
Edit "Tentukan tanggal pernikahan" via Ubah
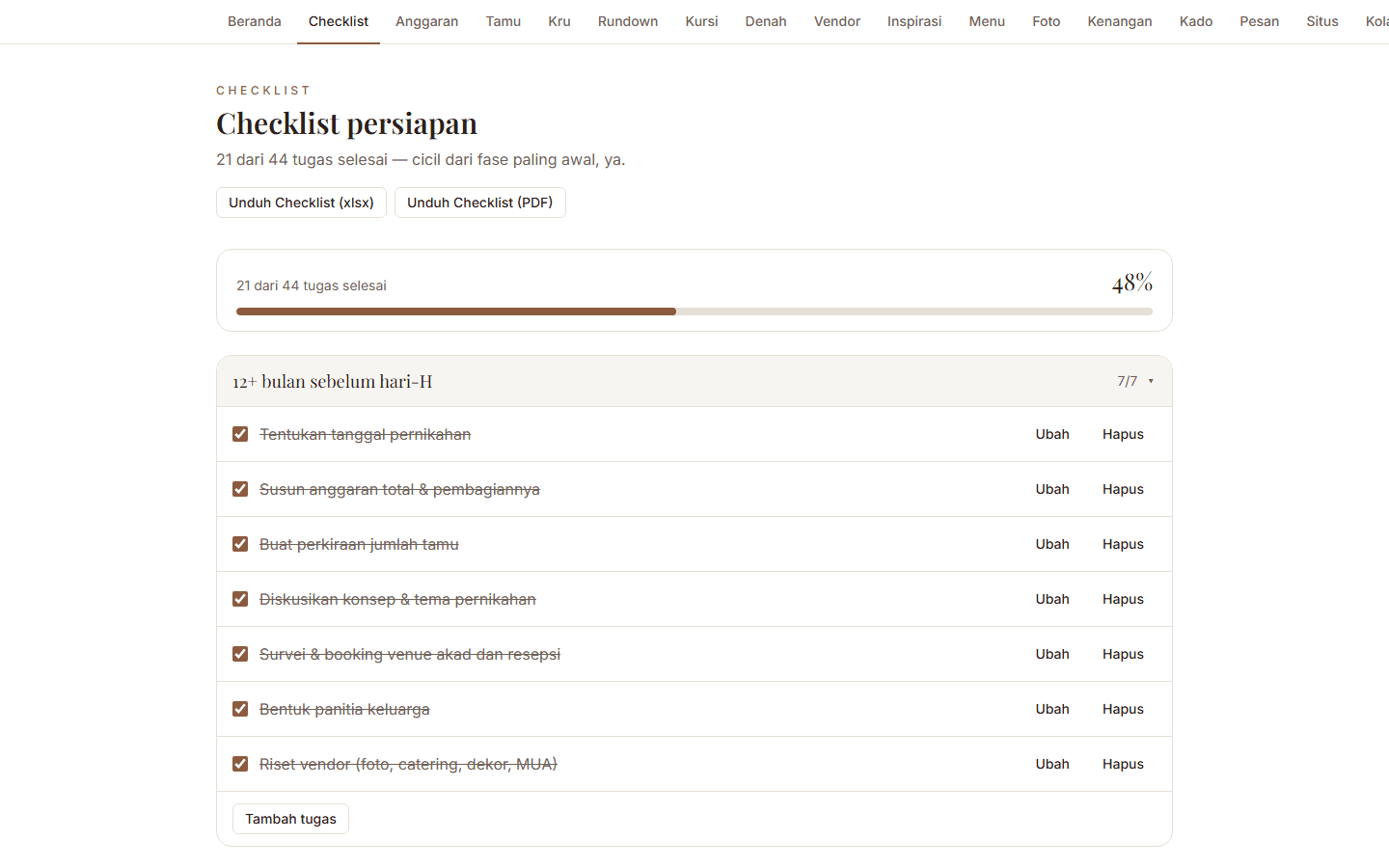pyautogui.click(x=1052, y=434)
